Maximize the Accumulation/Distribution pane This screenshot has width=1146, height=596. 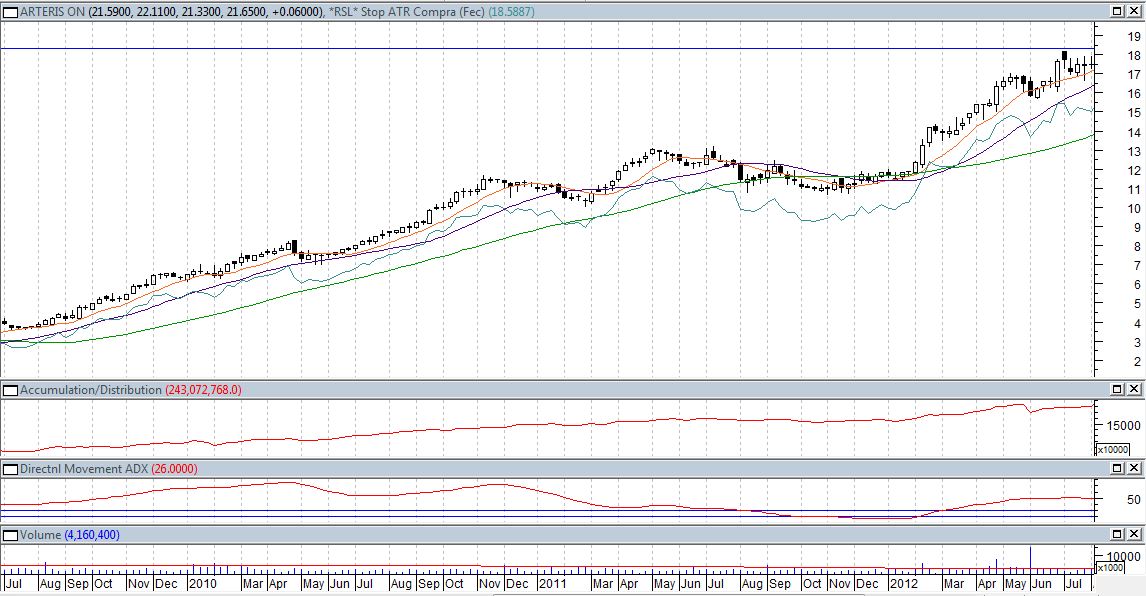[x=1117, y=389]
